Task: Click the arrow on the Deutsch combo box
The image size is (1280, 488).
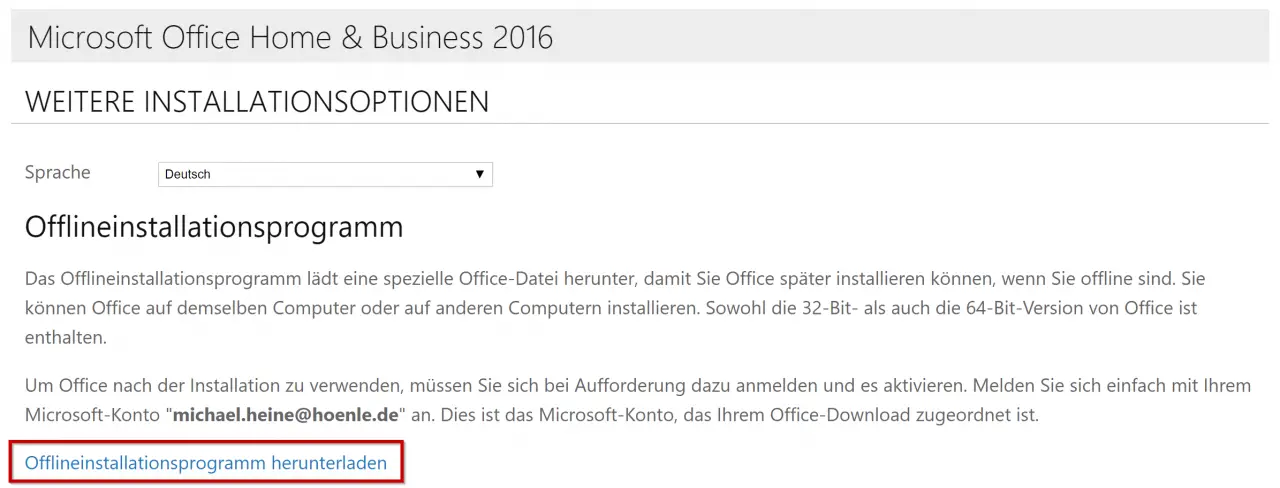Action: pyautogui.click(x=481, y=174)
